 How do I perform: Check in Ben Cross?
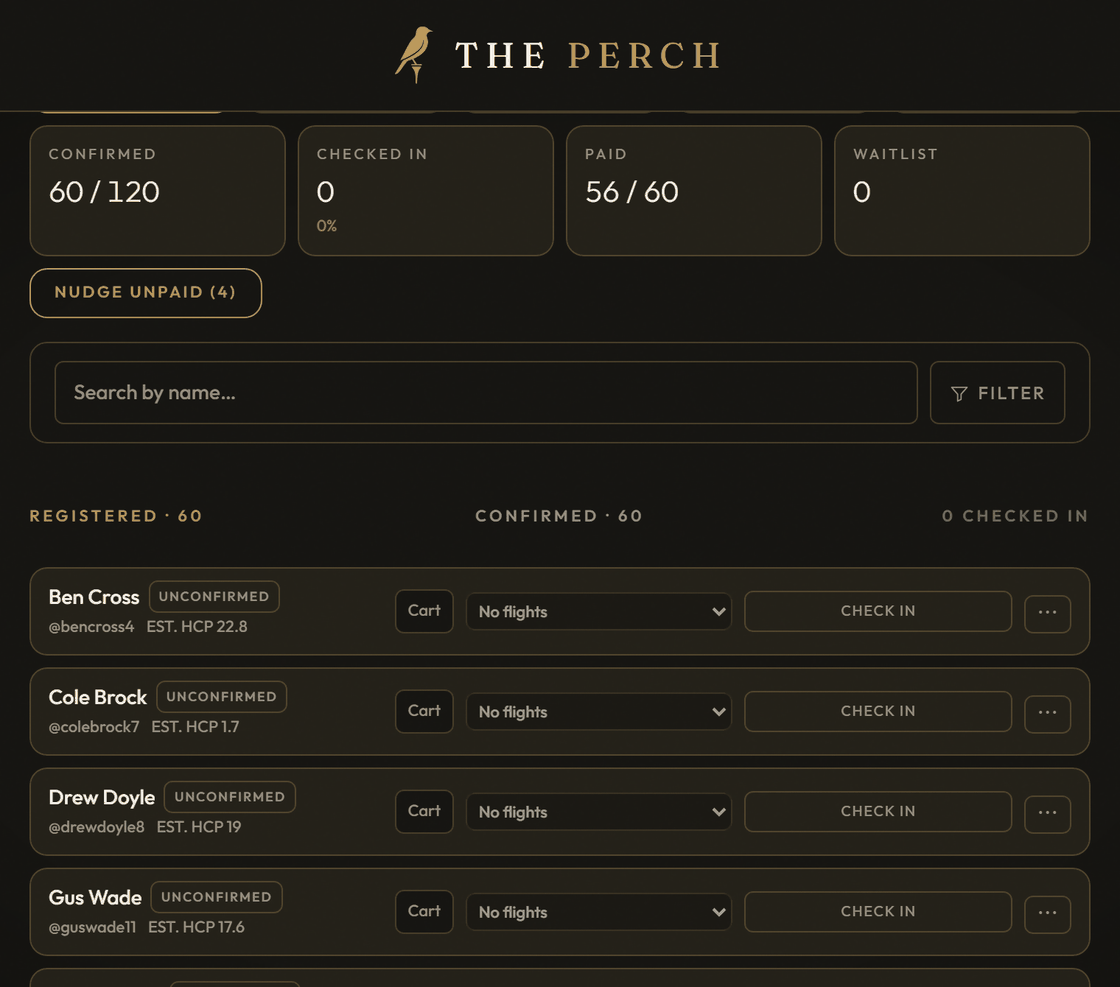click(878, 611)
